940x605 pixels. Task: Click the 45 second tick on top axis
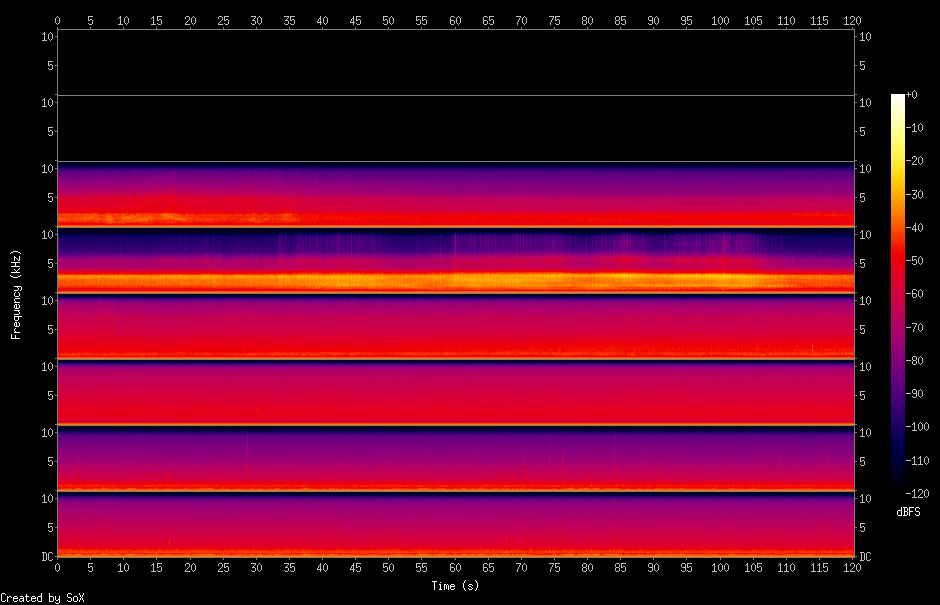[x=355, y=19]
